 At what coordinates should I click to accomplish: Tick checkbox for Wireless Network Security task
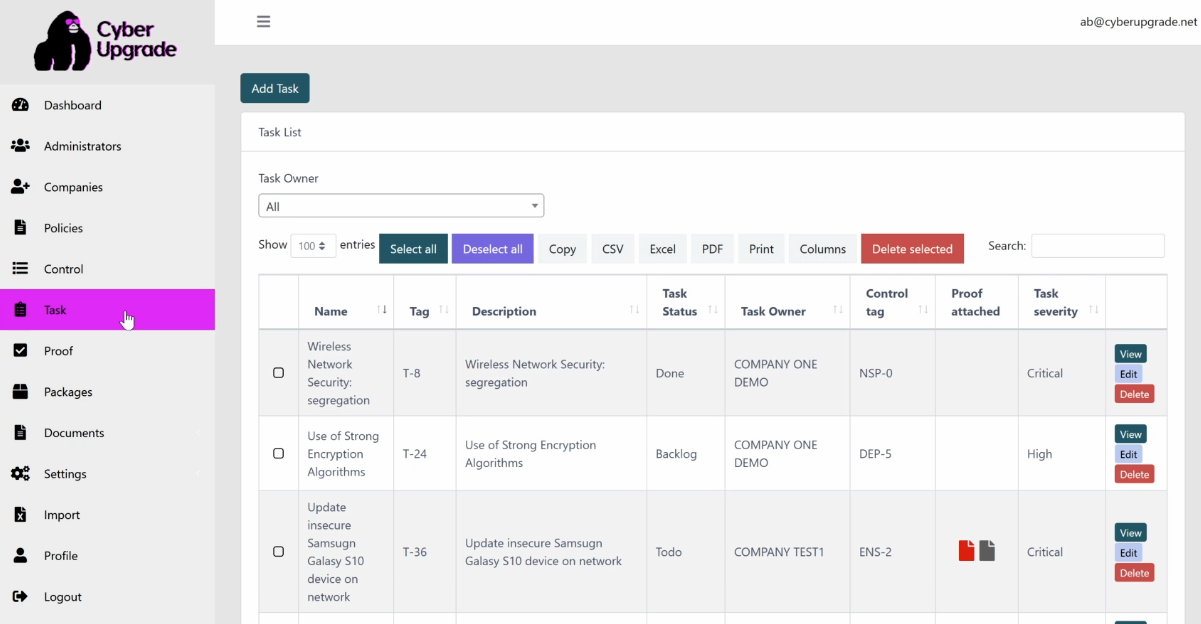[x=279, y=373]
